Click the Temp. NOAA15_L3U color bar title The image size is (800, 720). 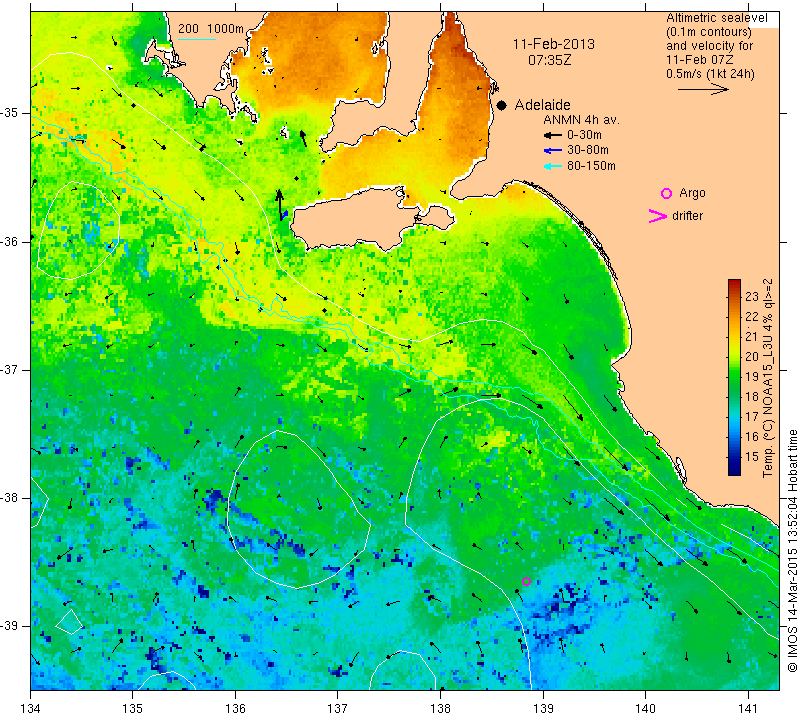tap(768, 378)
